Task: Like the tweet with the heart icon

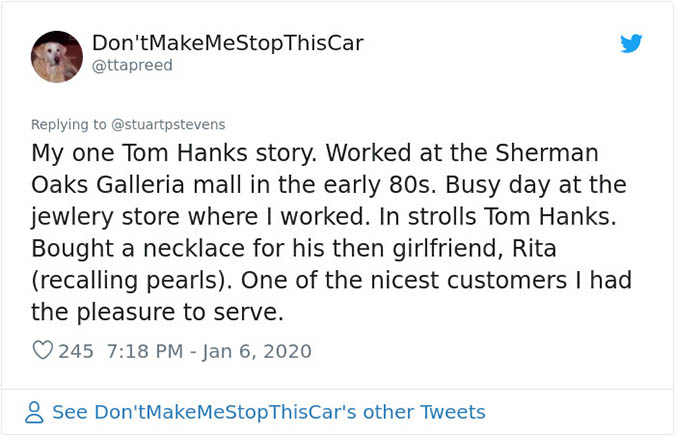Action: pos(42,351)
